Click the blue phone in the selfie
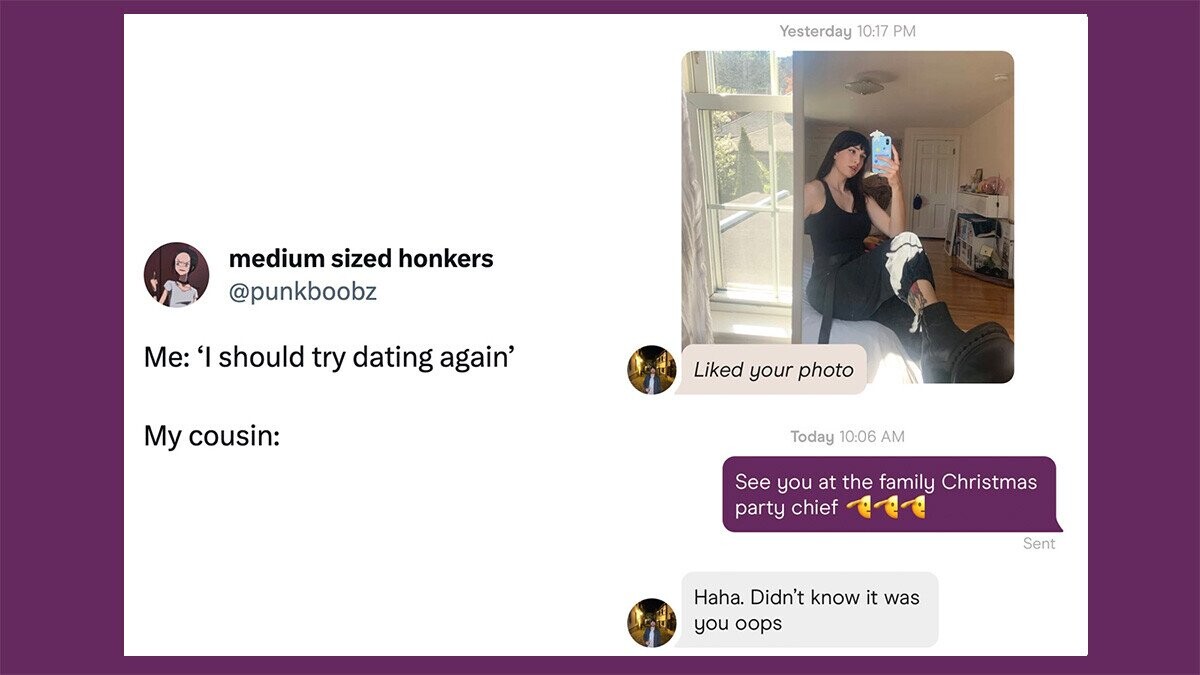This screenshot has height=675, width=1200. pos(881,152)
